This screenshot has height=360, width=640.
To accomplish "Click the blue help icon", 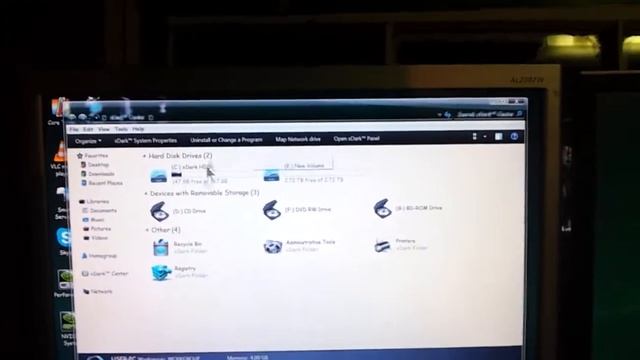I will point(514,136).
